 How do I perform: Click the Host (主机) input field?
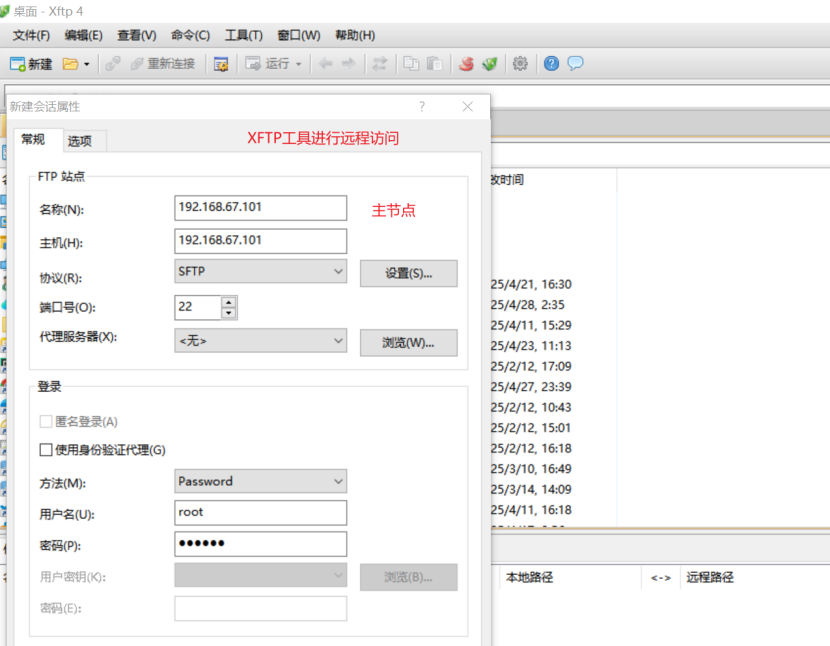(260, 241)
